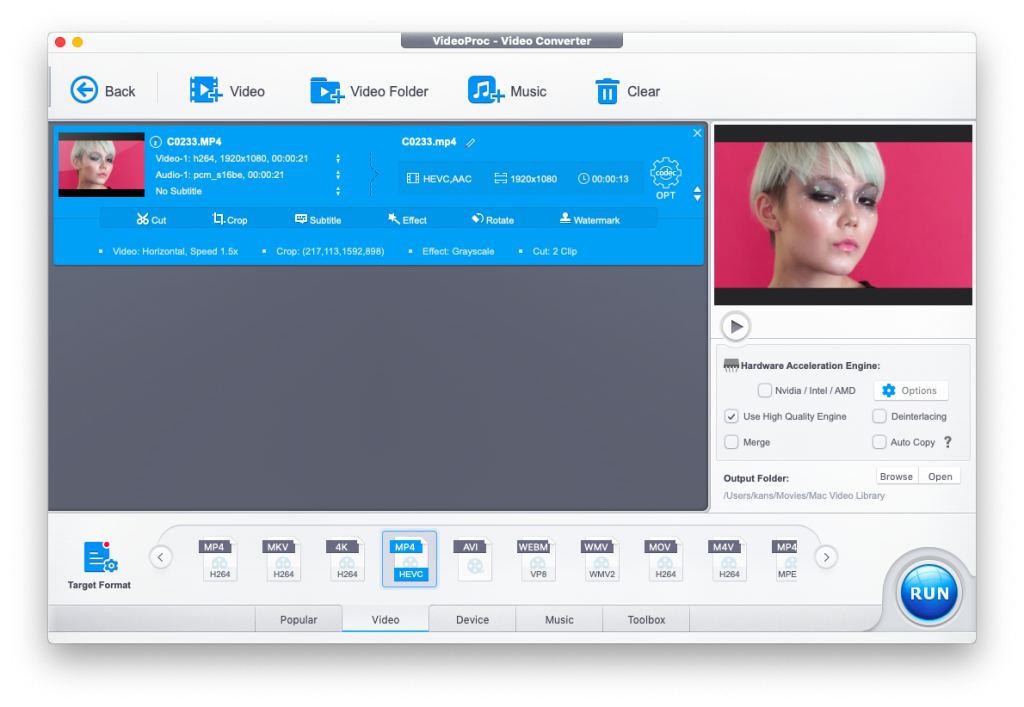
Task: Click the 00:00:13 output duration
Action: (603, 179)
